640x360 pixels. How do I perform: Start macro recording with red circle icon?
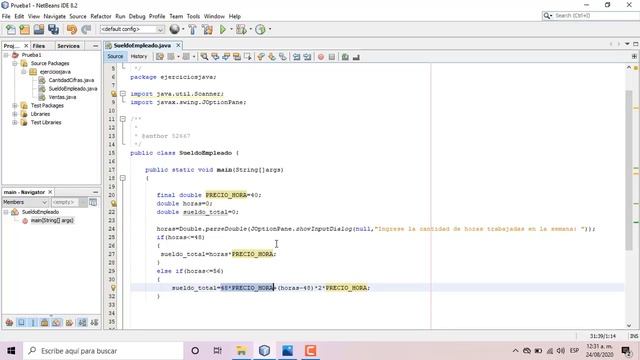point(321,57)
